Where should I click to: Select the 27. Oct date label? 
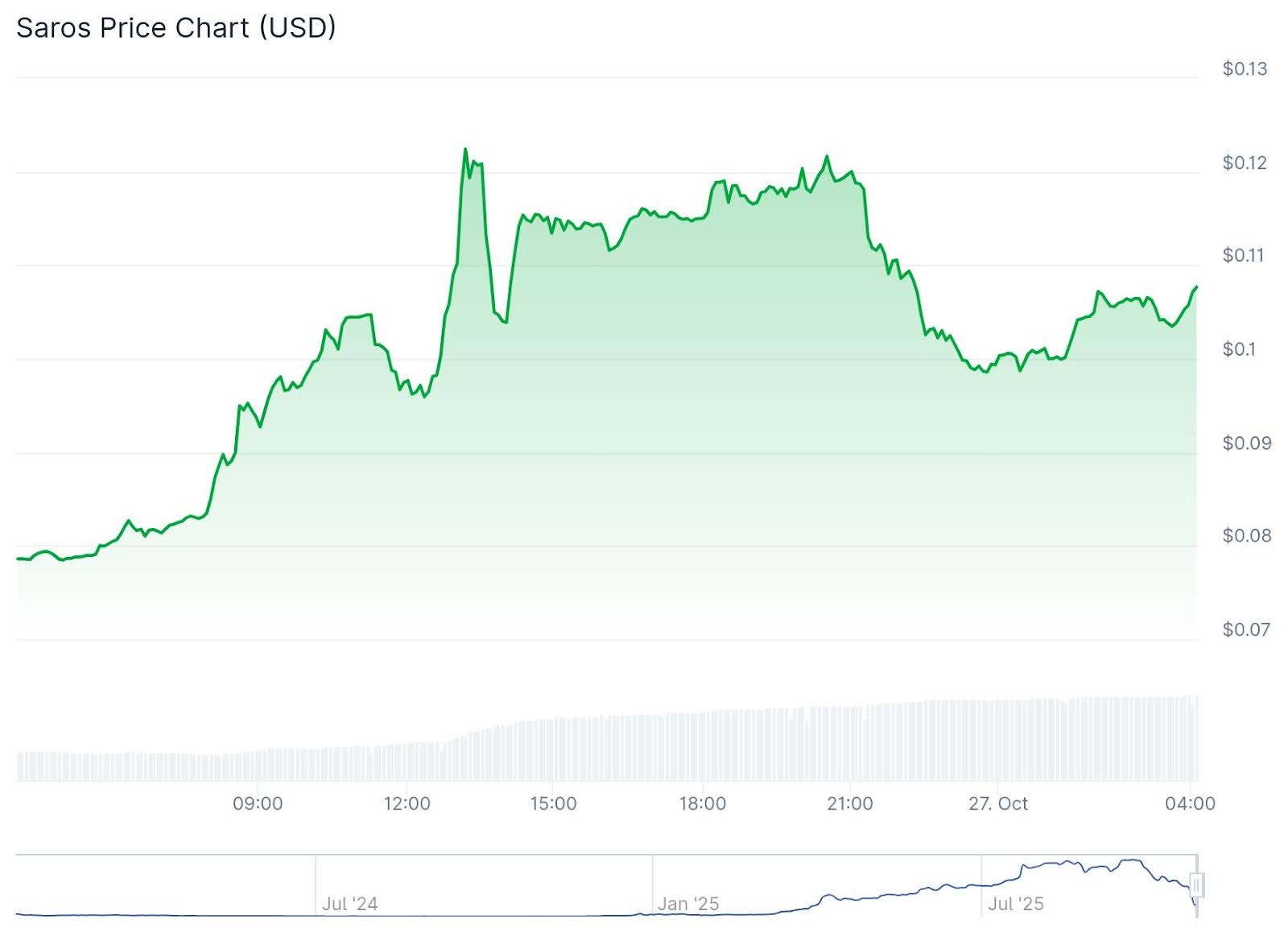click(998, 803)
